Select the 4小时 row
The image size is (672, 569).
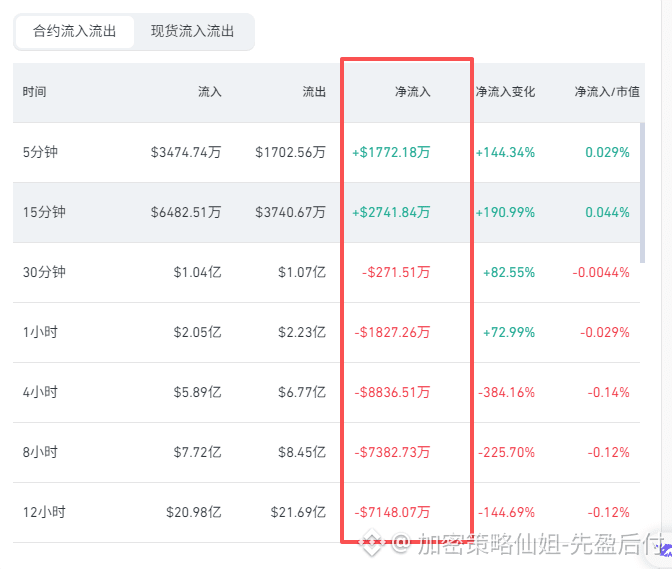[x=327, y=392]
